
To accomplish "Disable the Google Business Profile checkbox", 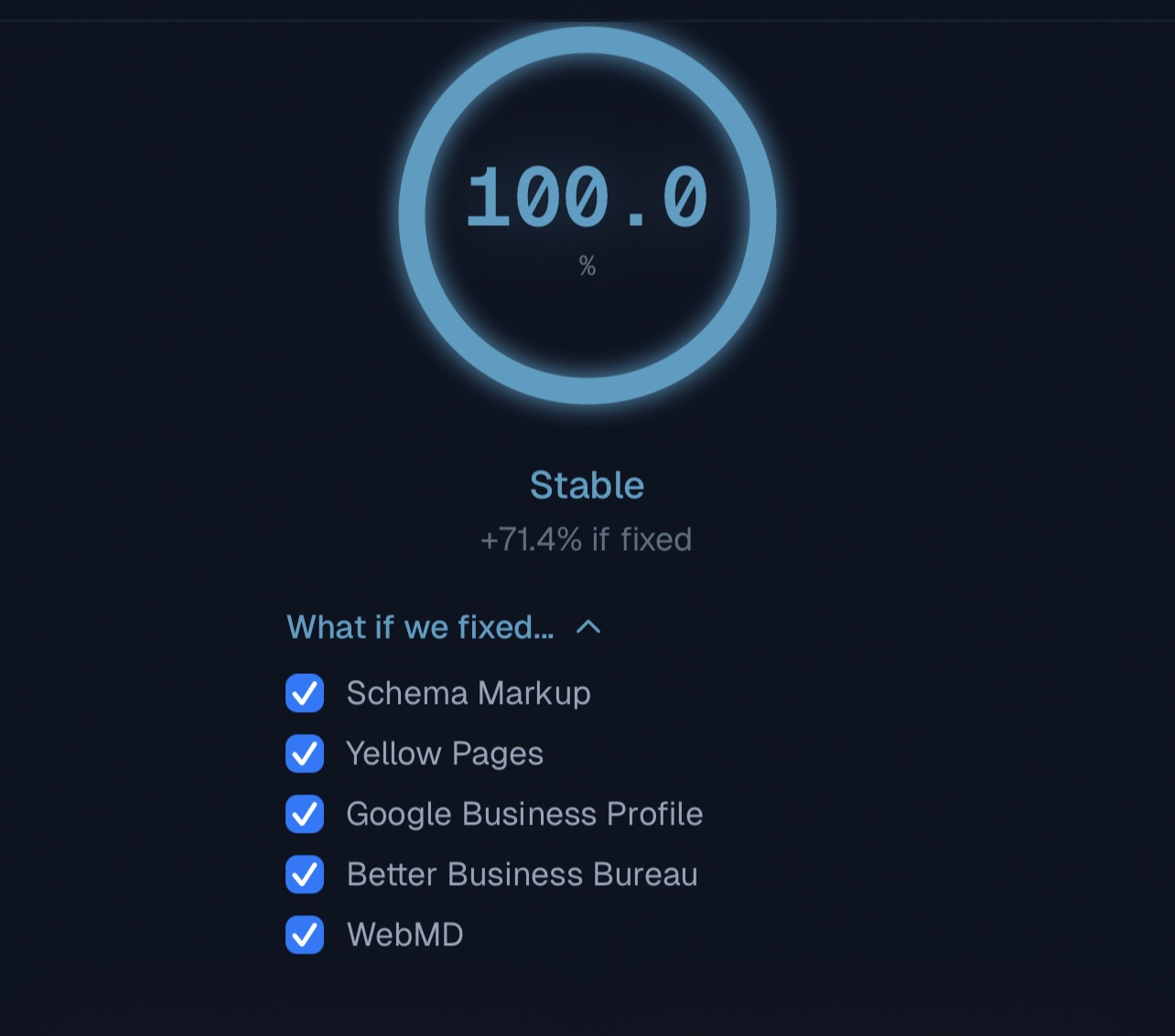I will (305, 814).
